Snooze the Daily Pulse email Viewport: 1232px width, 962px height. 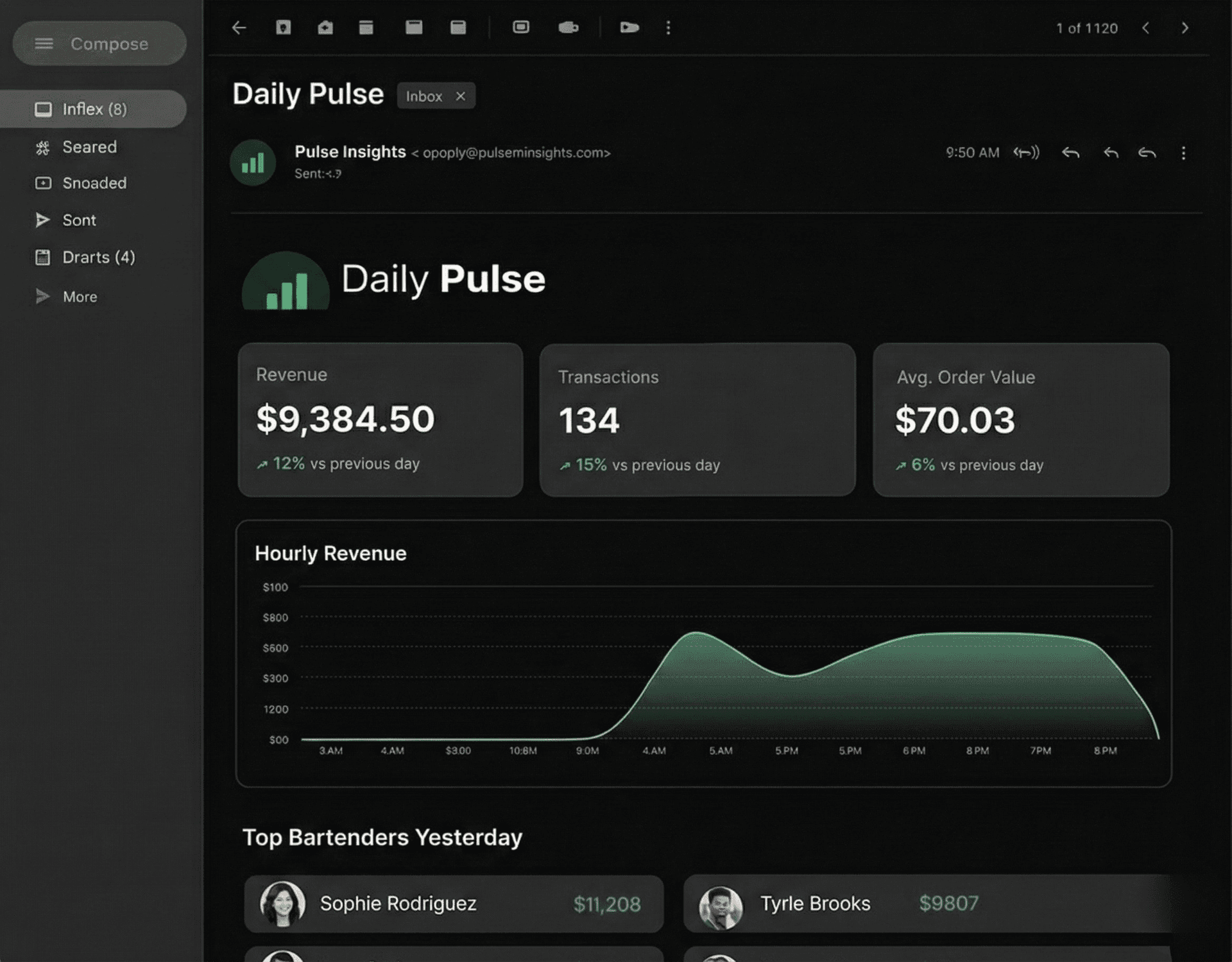458,28
